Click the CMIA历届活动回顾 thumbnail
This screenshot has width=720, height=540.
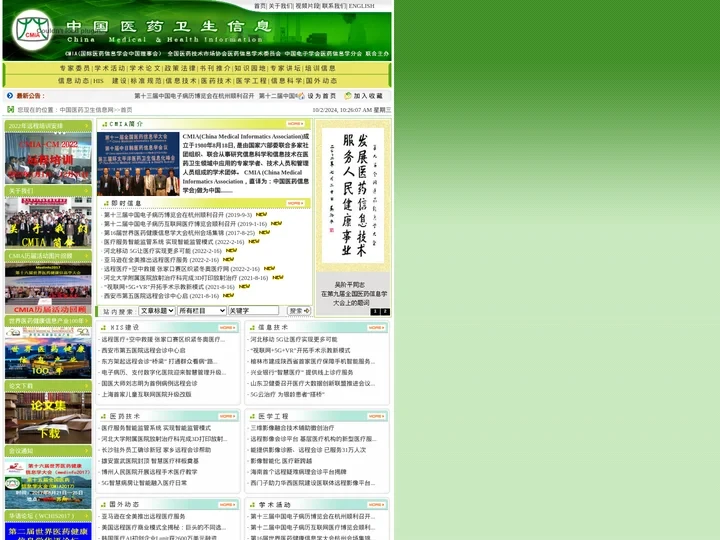click(x=48, y=288)
